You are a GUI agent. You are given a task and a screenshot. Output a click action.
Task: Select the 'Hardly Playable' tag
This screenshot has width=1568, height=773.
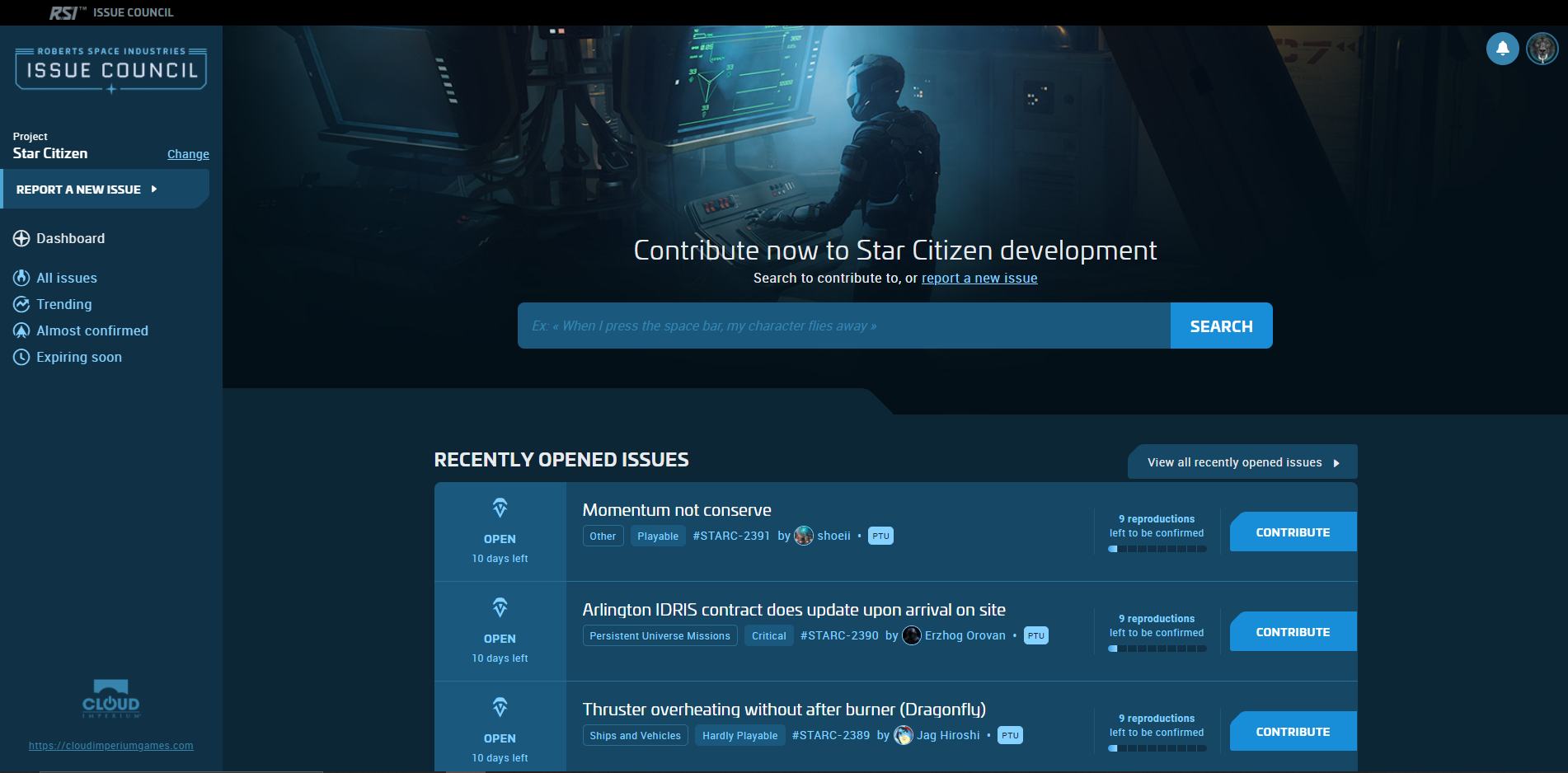click(739, 735)
